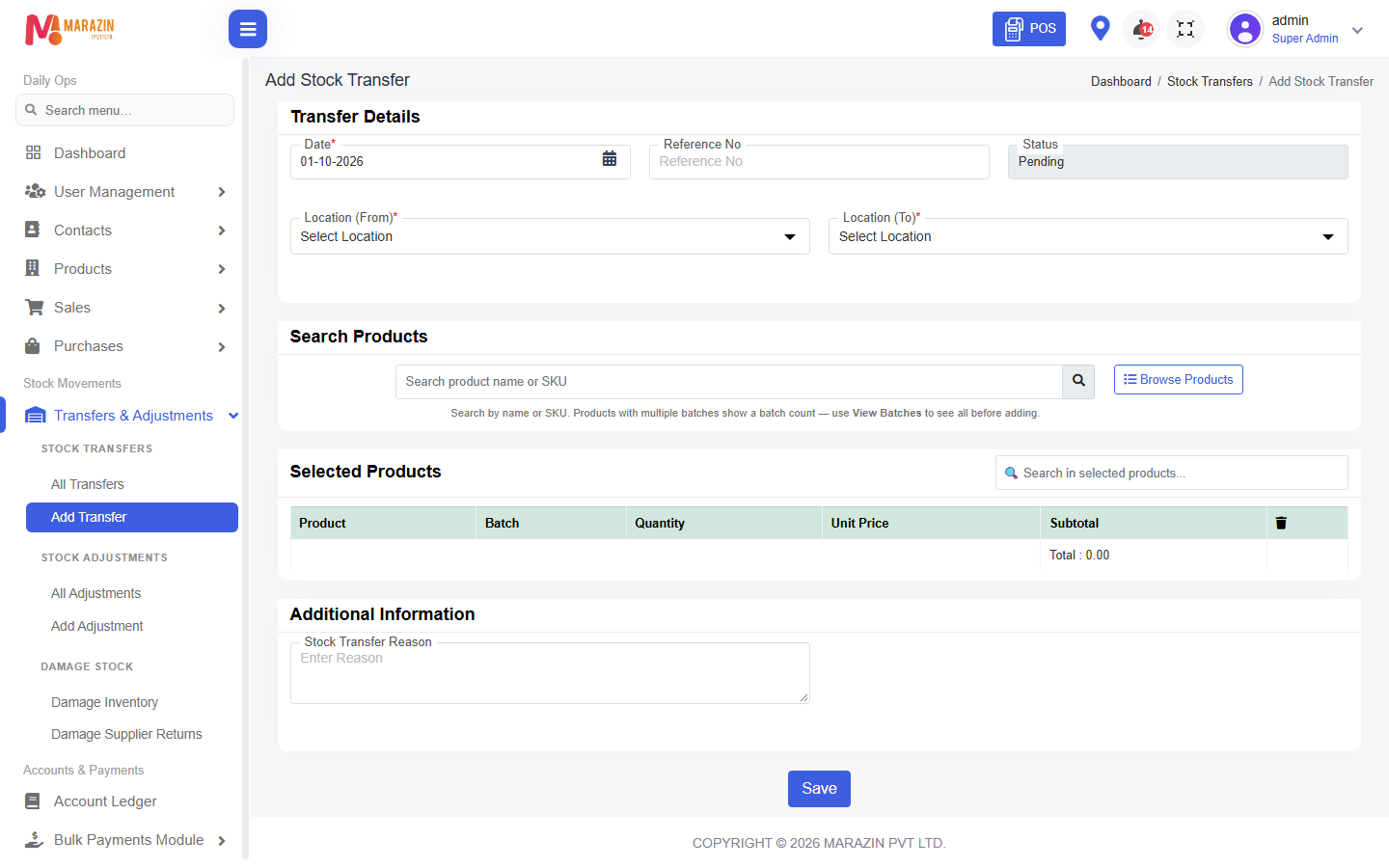Click the product search magnifier button
The height and width of the screenshot is (868, 1389).
coord(1078,382)
